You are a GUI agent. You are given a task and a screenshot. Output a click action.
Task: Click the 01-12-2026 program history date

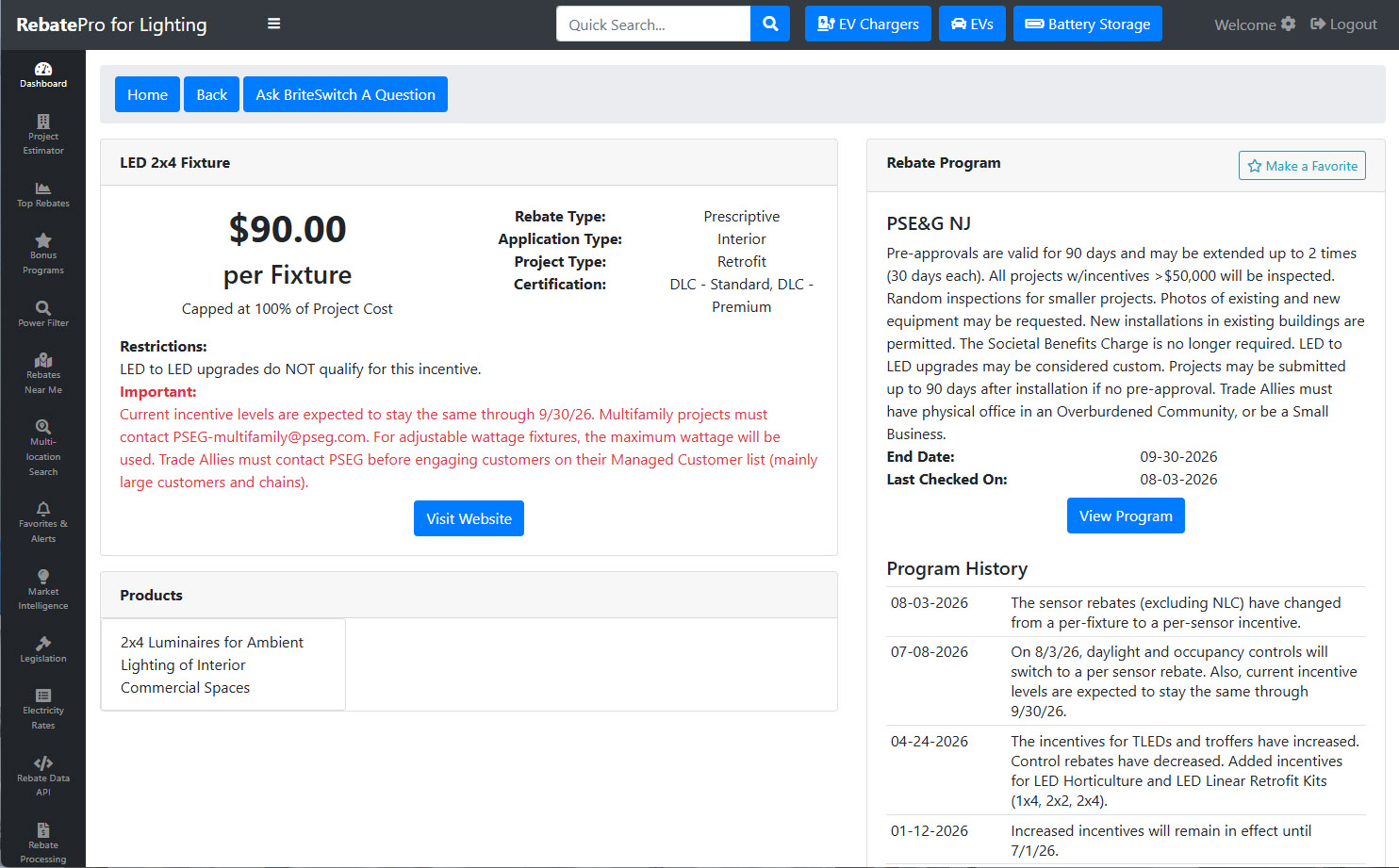930,831
